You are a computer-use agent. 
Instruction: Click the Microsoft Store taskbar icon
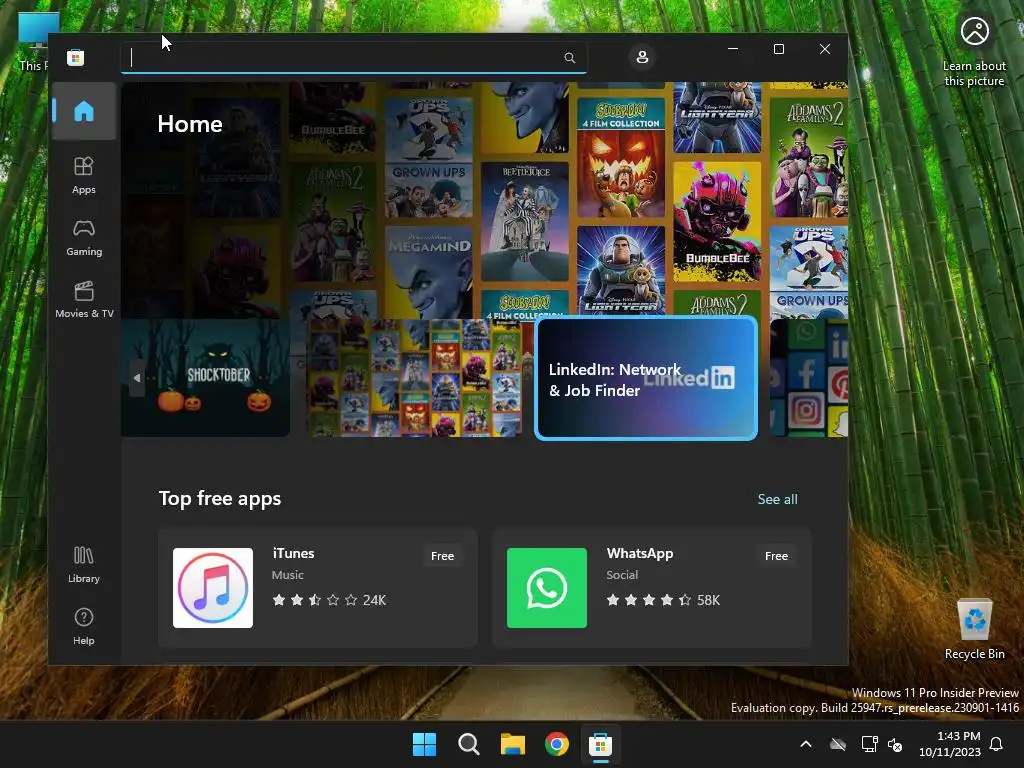[x=600, y=744]
